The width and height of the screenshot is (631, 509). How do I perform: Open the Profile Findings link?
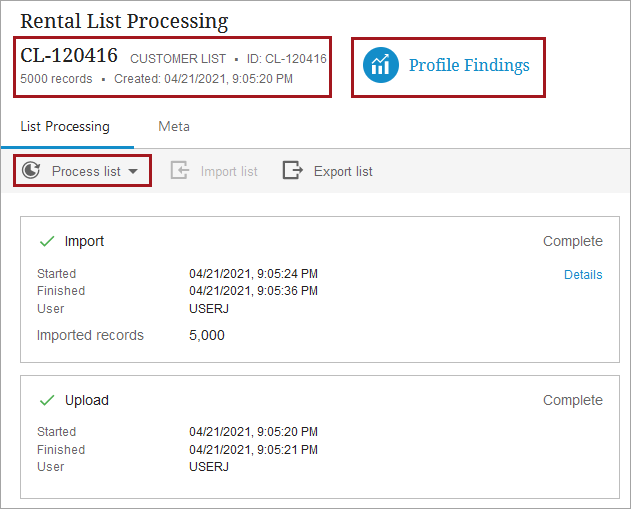[469, 66]
